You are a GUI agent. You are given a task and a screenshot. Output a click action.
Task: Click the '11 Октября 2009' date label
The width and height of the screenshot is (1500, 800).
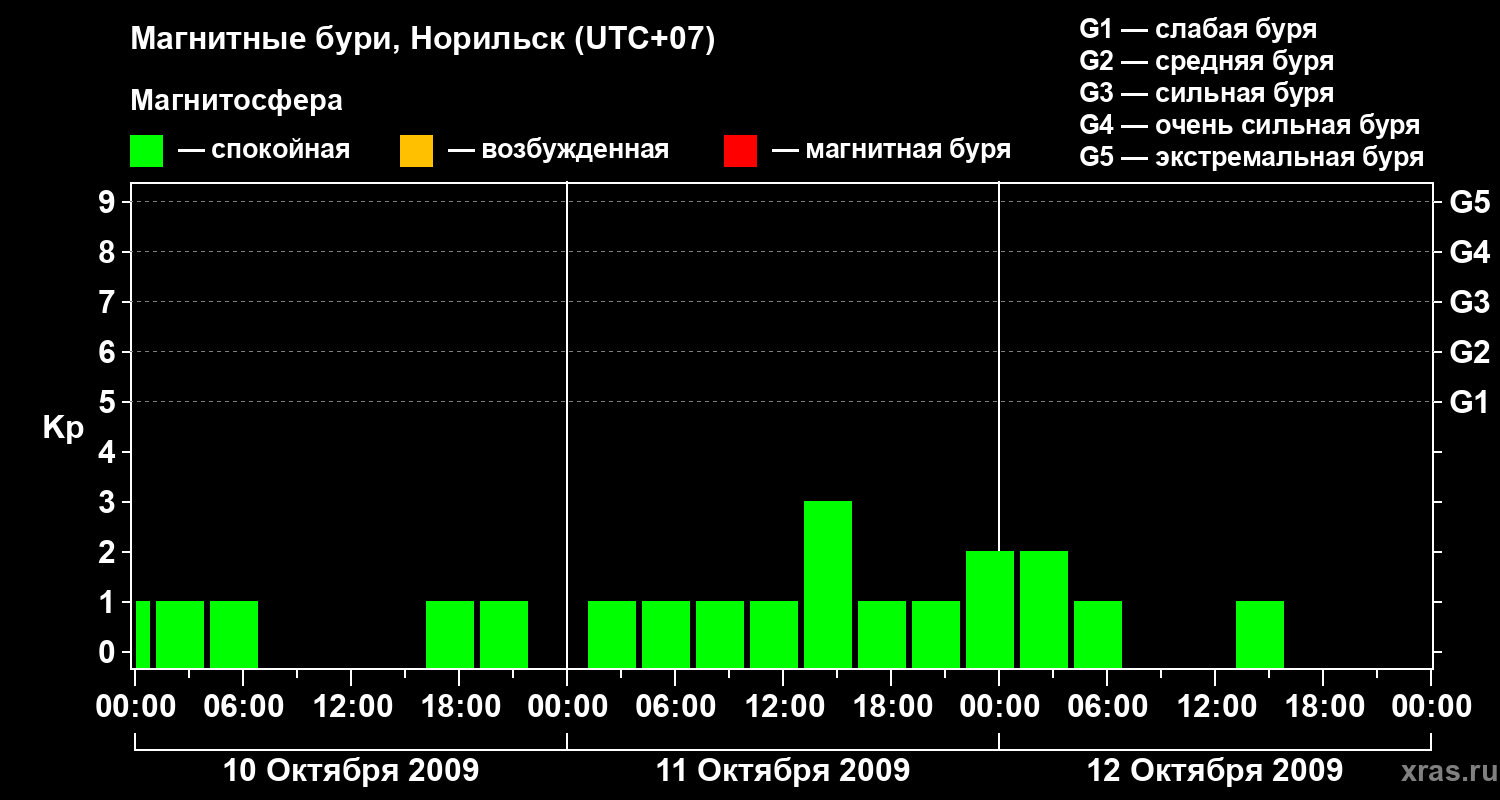click(783, 771)
